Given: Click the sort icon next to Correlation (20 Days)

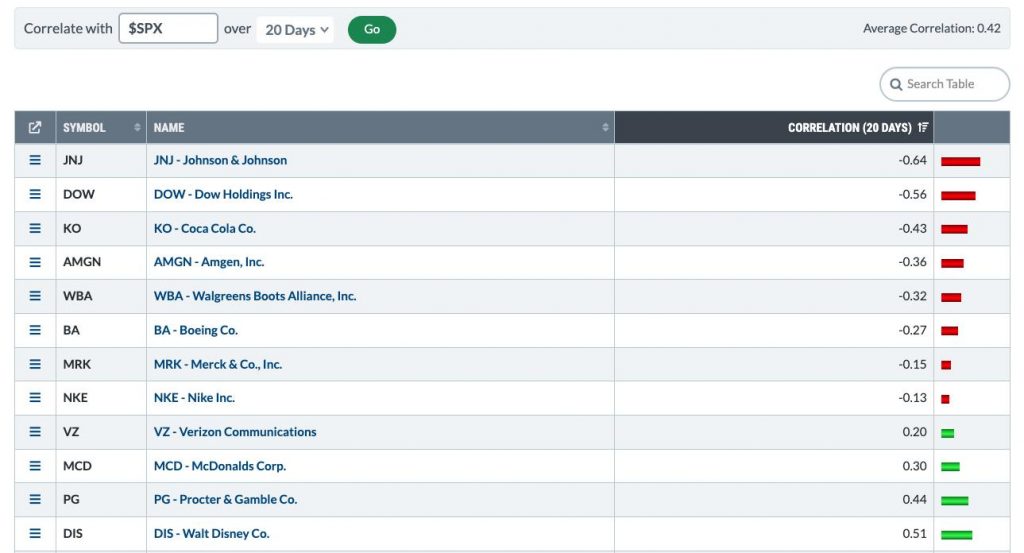Looking at the screenshot, I should [922, 127].
